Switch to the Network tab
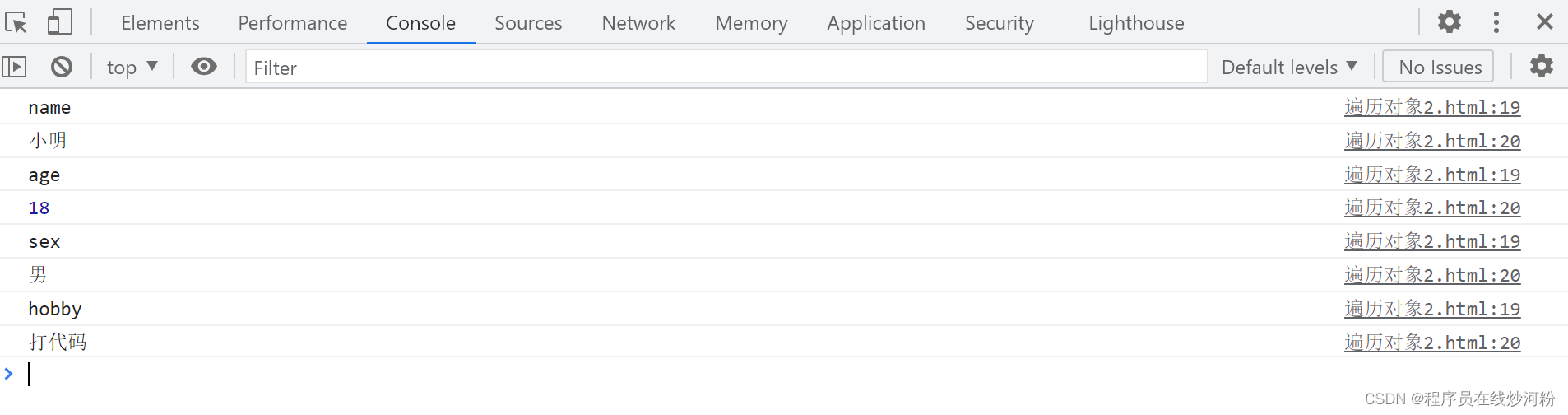The width and height of the screenshot is (1568, 415). [x=638, y=23]
